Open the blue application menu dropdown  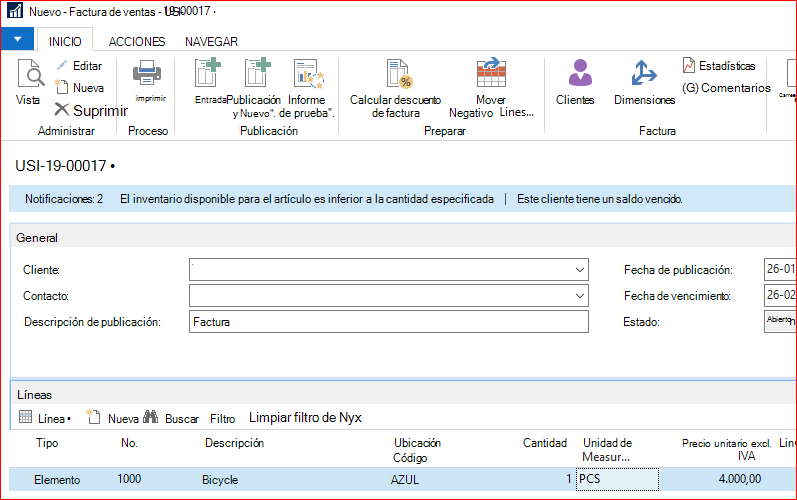pyautogui.click(x=17, y=39)
